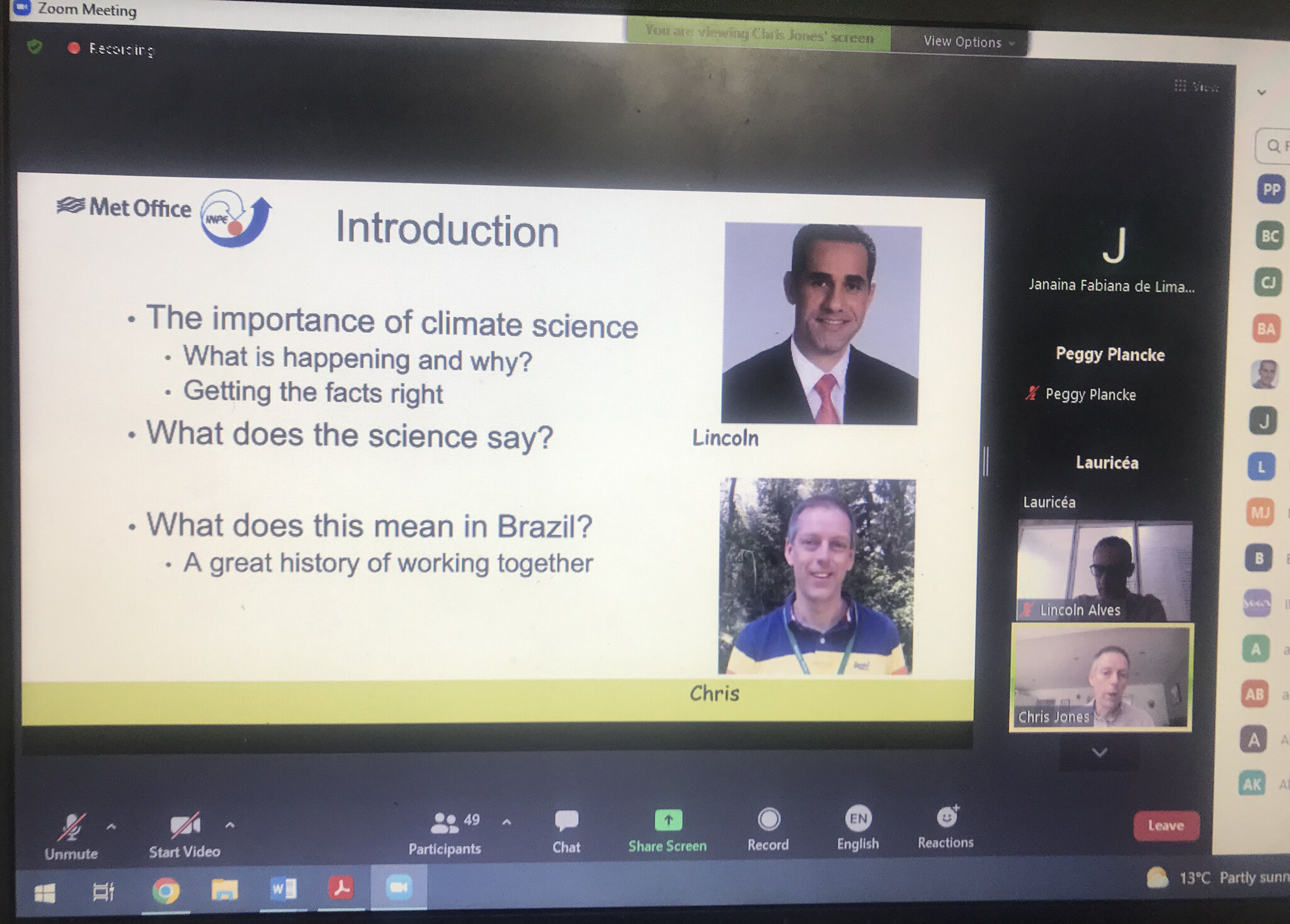Change layout with the View button
The width and height of the screenshot is (1290, 924).
pyautogui.click(x=1197, y=86)
